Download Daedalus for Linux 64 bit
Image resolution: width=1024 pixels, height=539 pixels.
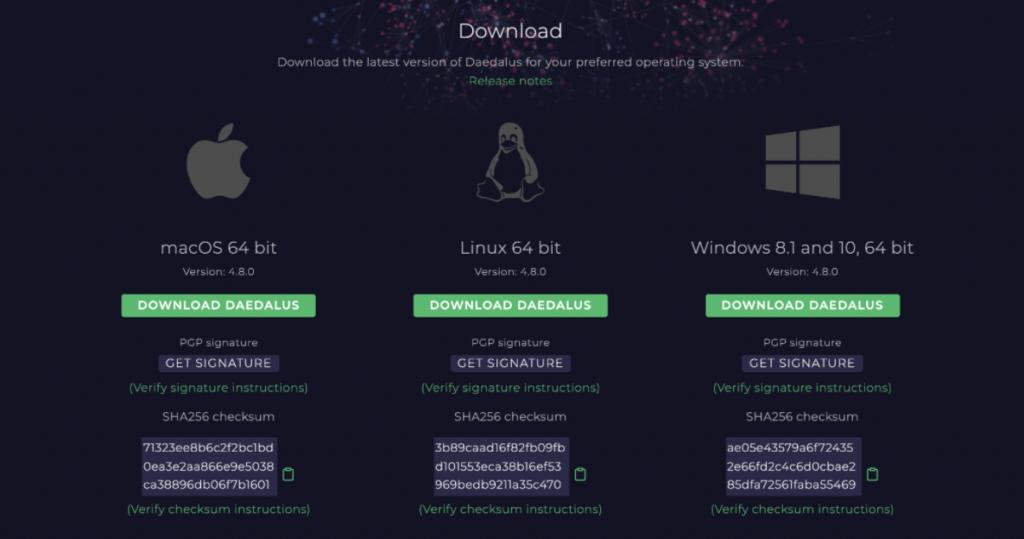pyautogui.click(x=510, y=305)
